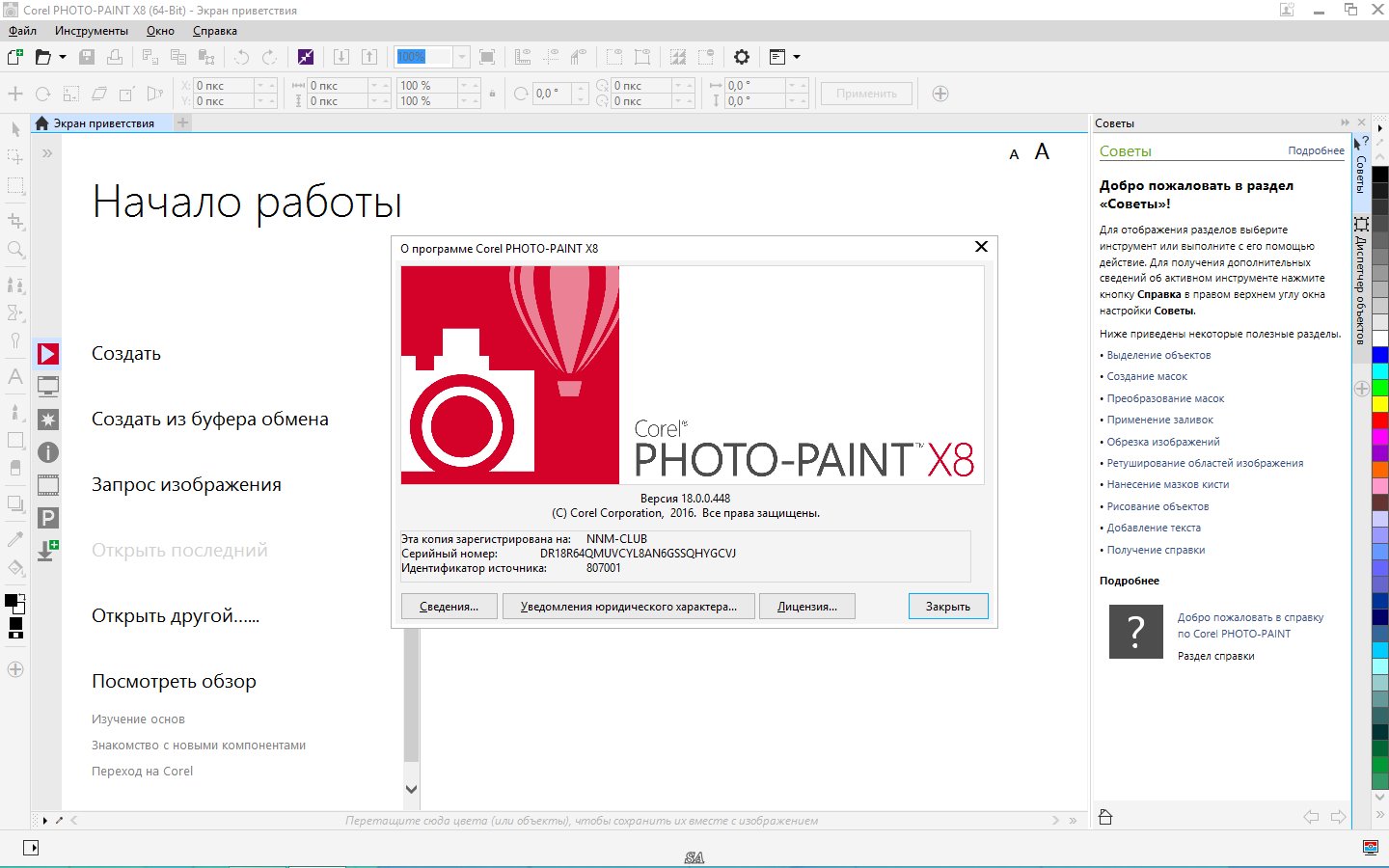Screen dimensions: 1389x868
Task: Click Создать из буфера обмена link
Action: (x=210, y=420)
